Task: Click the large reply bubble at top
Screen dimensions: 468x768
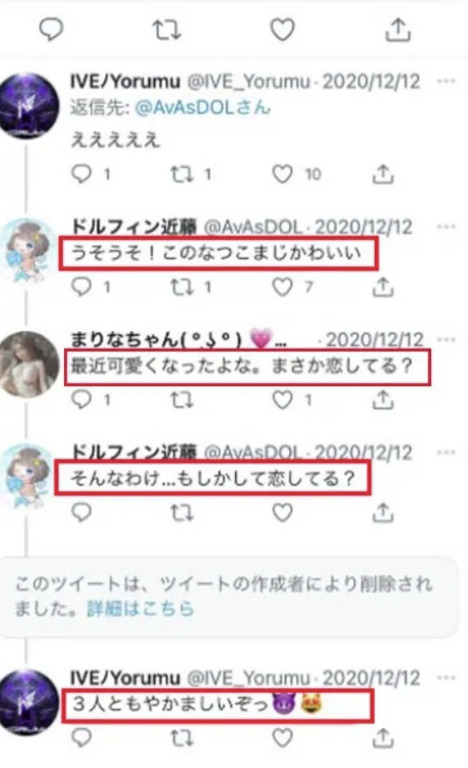Action: click(x=51, y=30)
